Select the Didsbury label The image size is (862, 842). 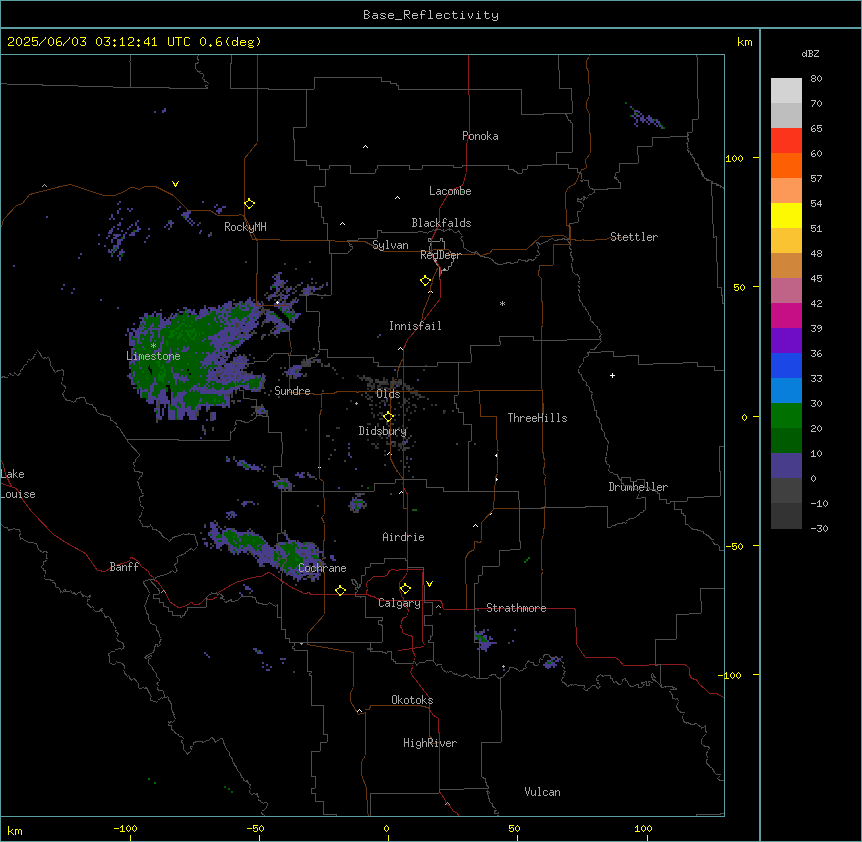coord(383,431)
